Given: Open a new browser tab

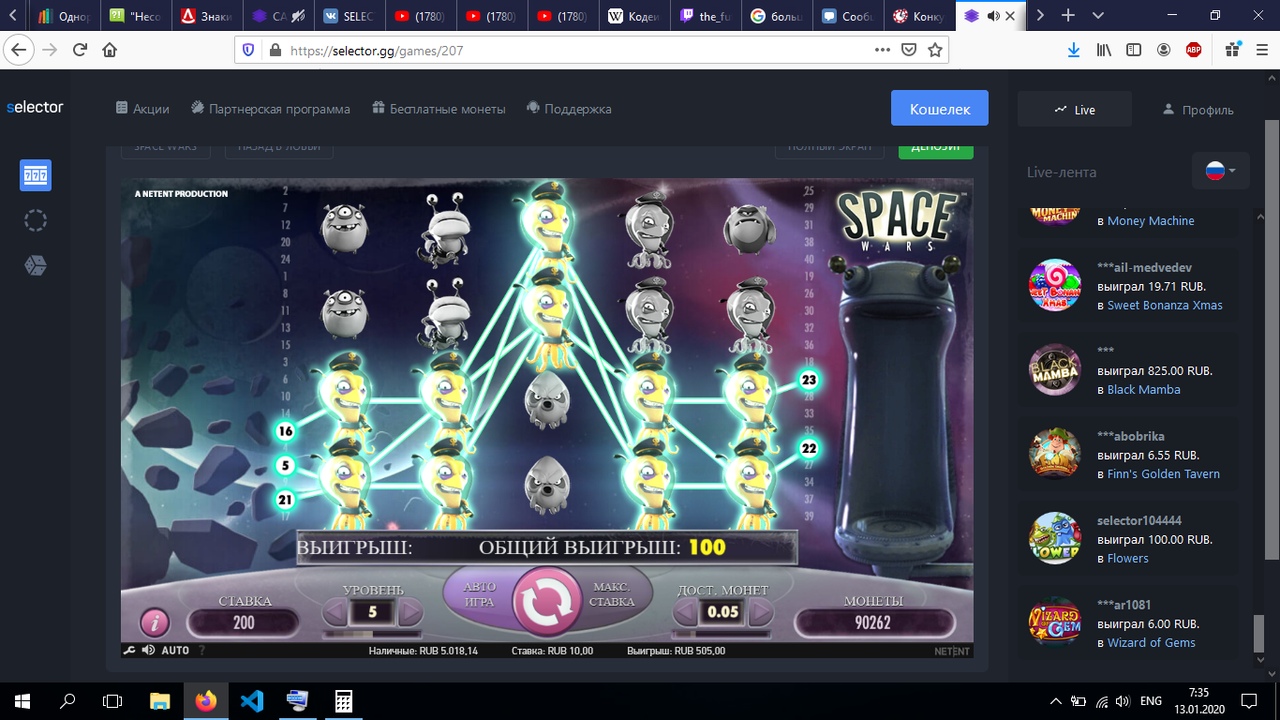Looking at the screenshot, I should coord(1069,16).
